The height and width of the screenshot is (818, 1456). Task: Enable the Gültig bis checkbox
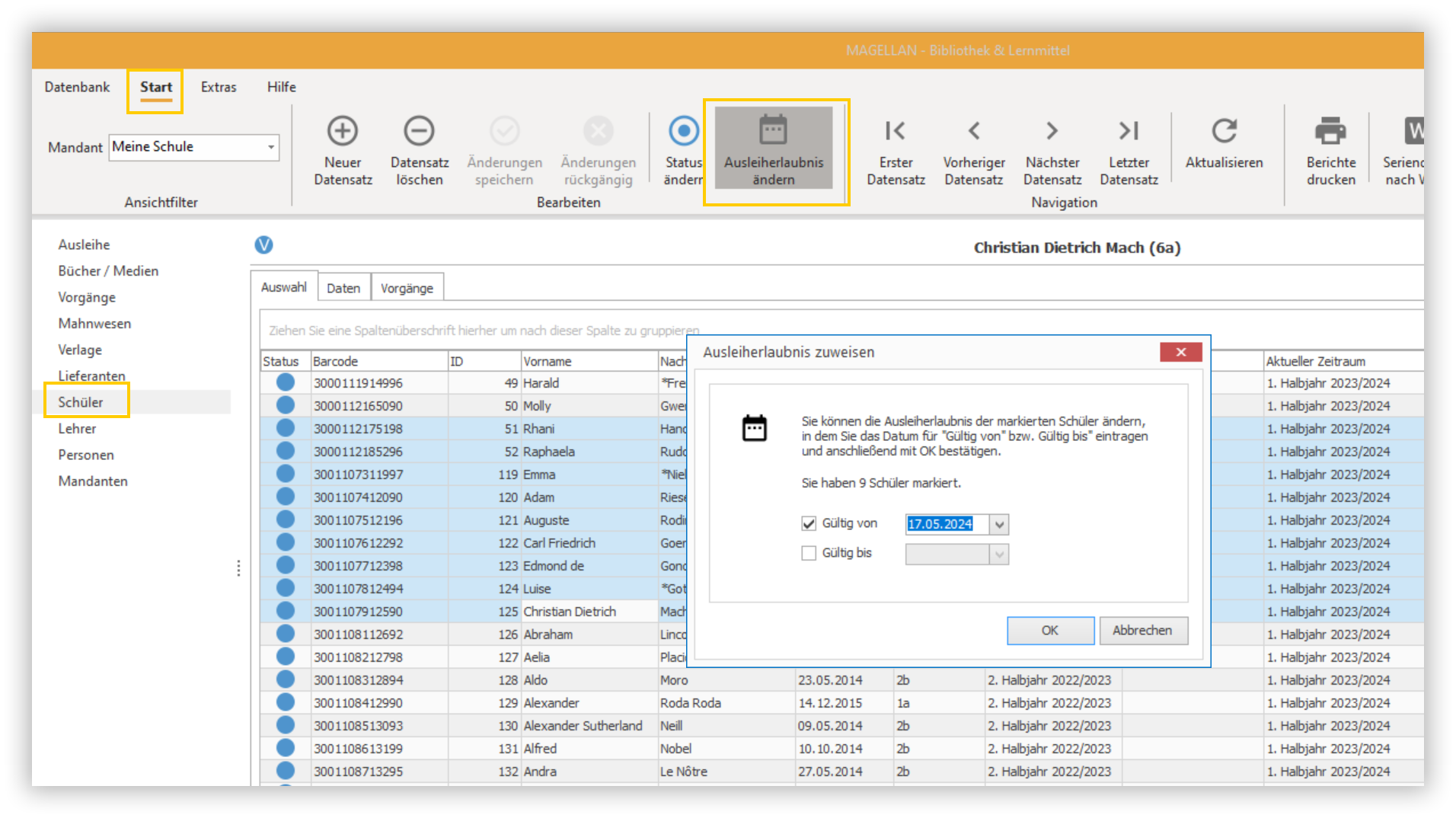[809, 553]
